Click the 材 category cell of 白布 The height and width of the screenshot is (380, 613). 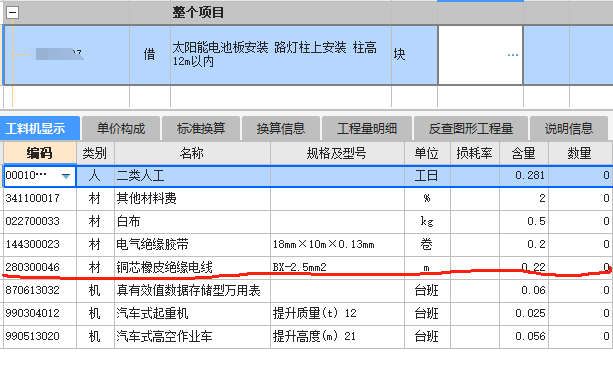[x=95, y=222]
